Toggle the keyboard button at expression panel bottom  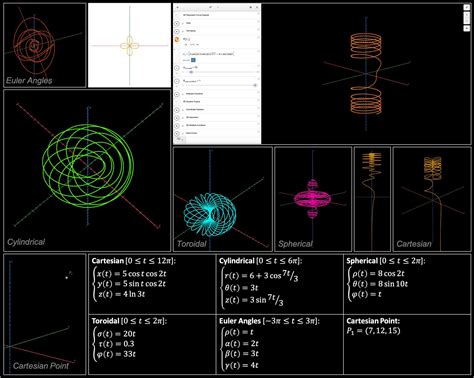(179, 139)
